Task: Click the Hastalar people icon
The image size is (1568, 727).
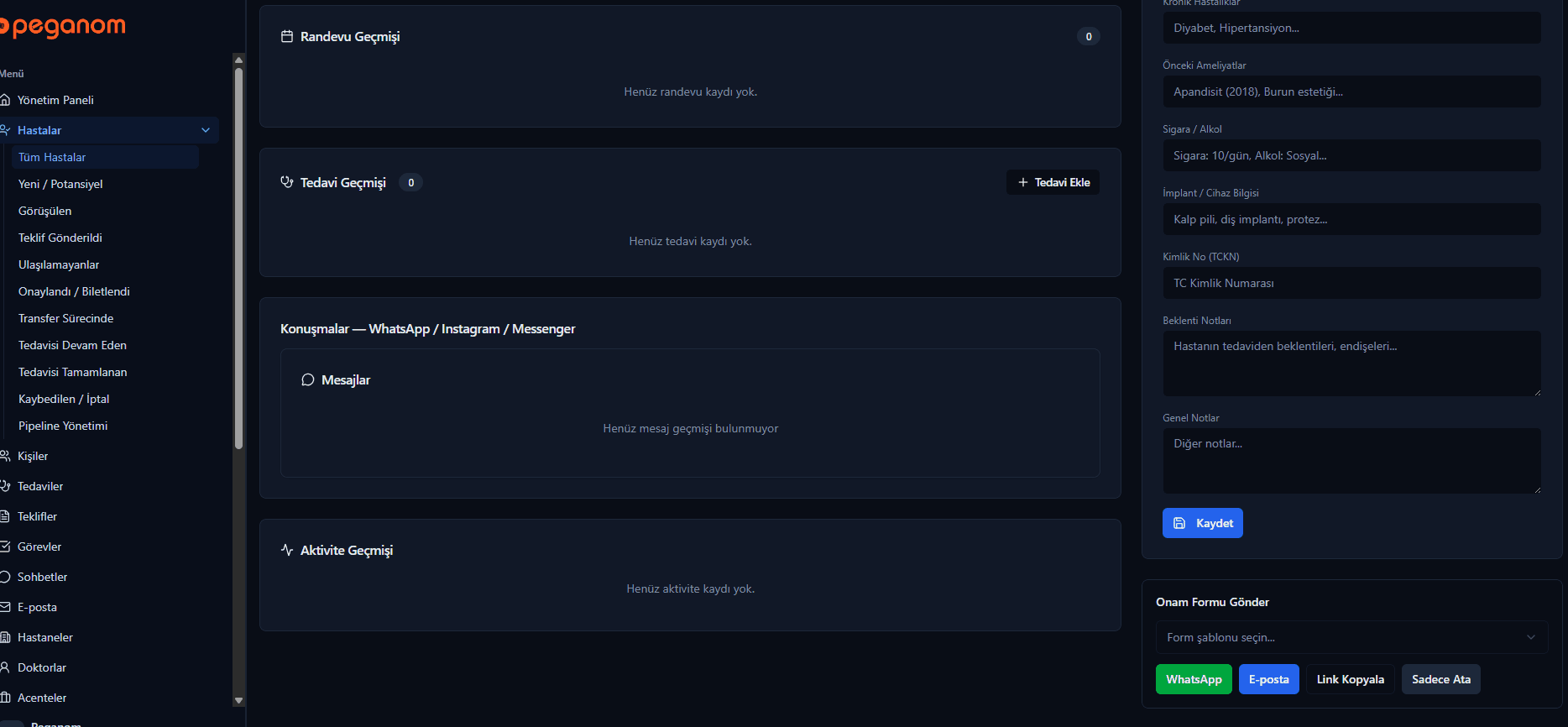Action: coord(5,130)
